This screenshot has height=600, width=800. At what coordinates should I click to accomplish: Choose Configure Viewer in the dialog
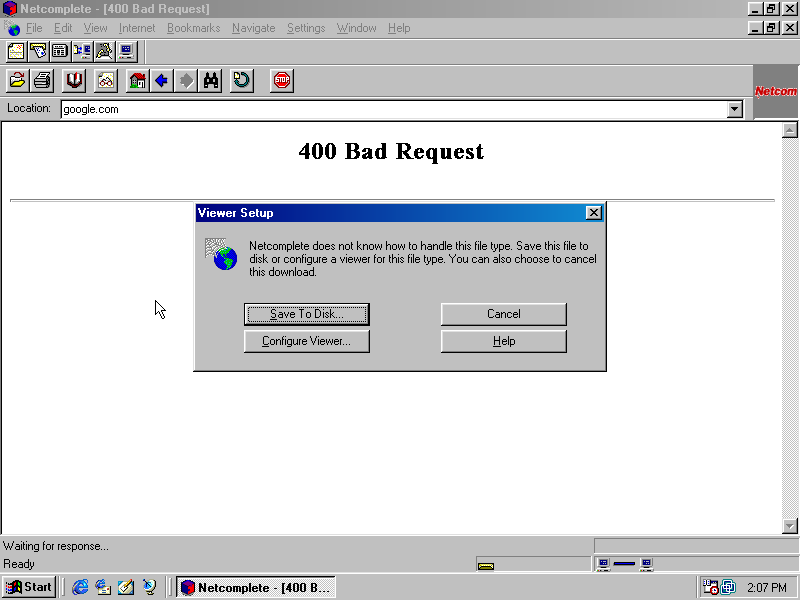tap(306, 341)
